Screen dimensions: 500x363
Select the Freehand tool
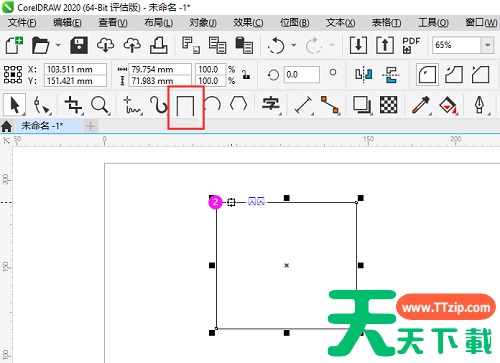pyautogui.click(x=132, y=105)
